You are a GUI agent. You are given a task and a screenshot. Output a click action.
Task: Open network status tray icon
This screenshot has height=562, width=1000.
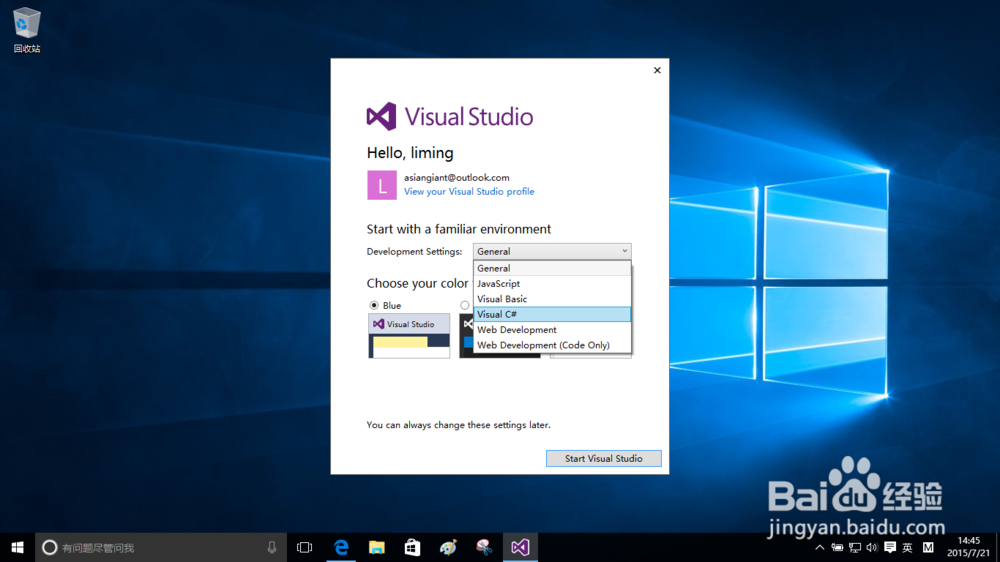[x=855, y=547]
